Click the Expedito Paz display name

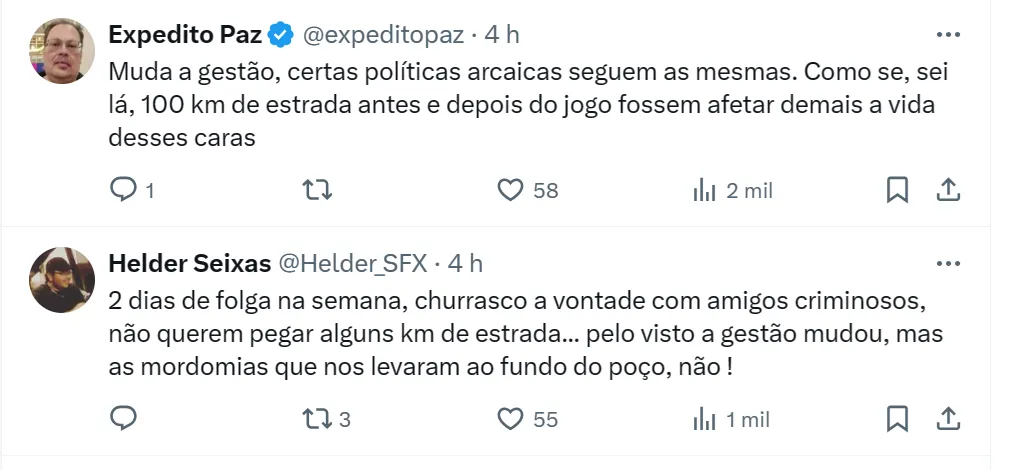[x=185, y=35]
